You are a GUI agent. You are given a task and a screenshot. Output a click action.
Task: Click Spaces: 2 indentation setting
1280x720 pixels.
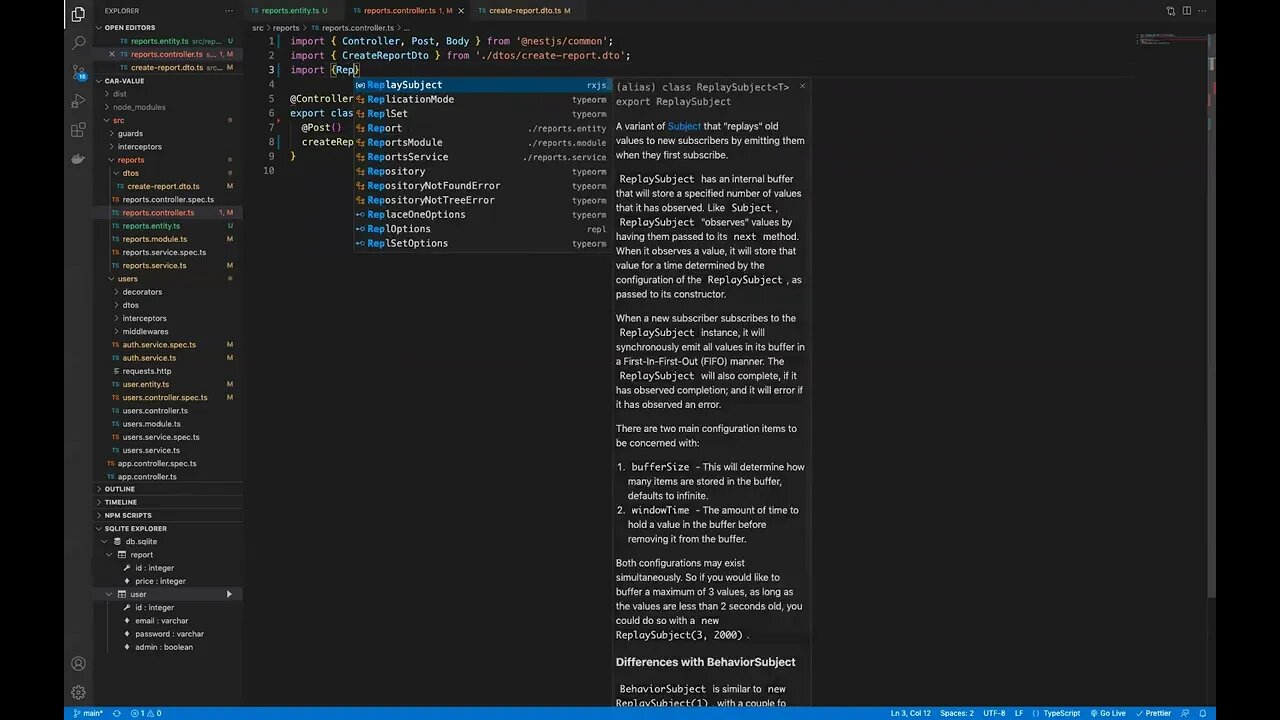tap(957, 713)
